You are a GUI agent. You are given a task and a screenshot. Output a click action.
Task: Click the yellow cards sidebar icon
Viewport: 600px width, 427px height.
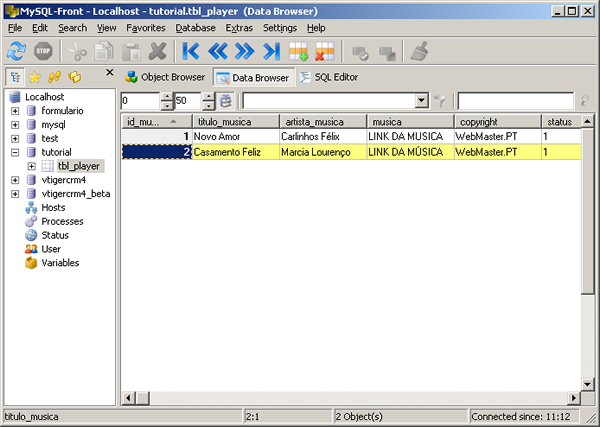(x=74, y=77)
